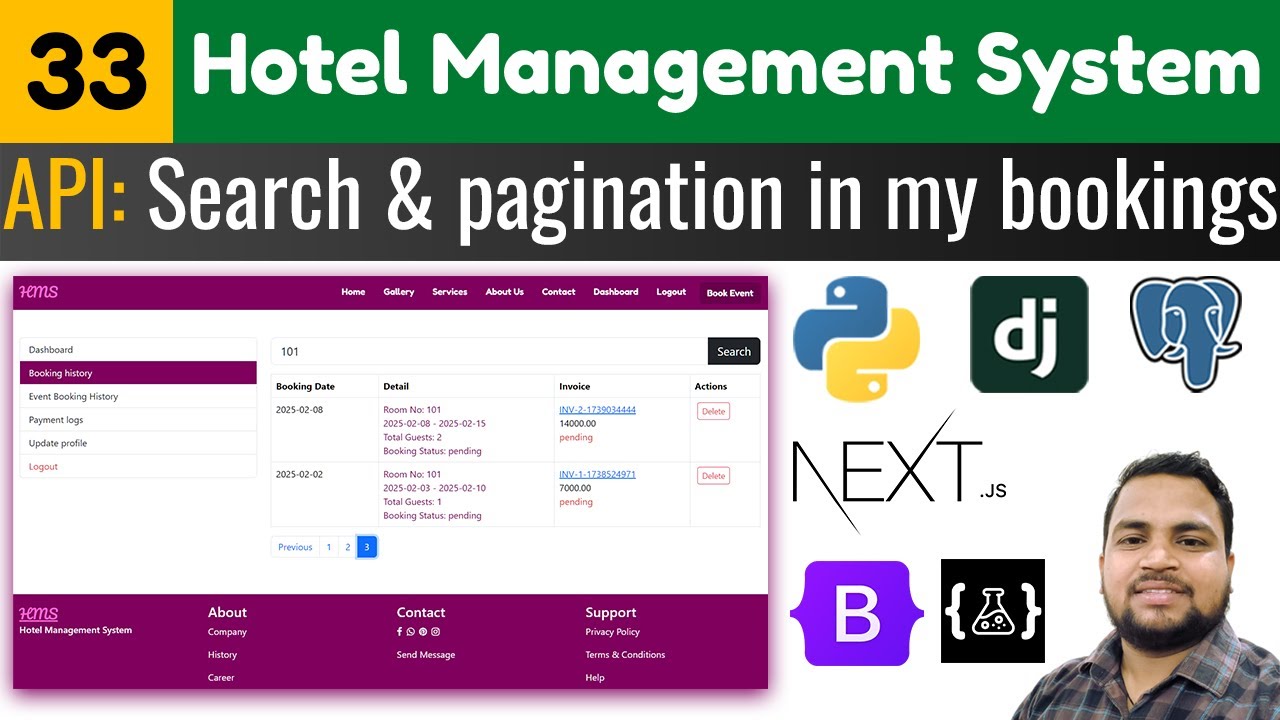Open About Us in the navbar
This screenshot has width=1280, height=720.
pos(505,292)
